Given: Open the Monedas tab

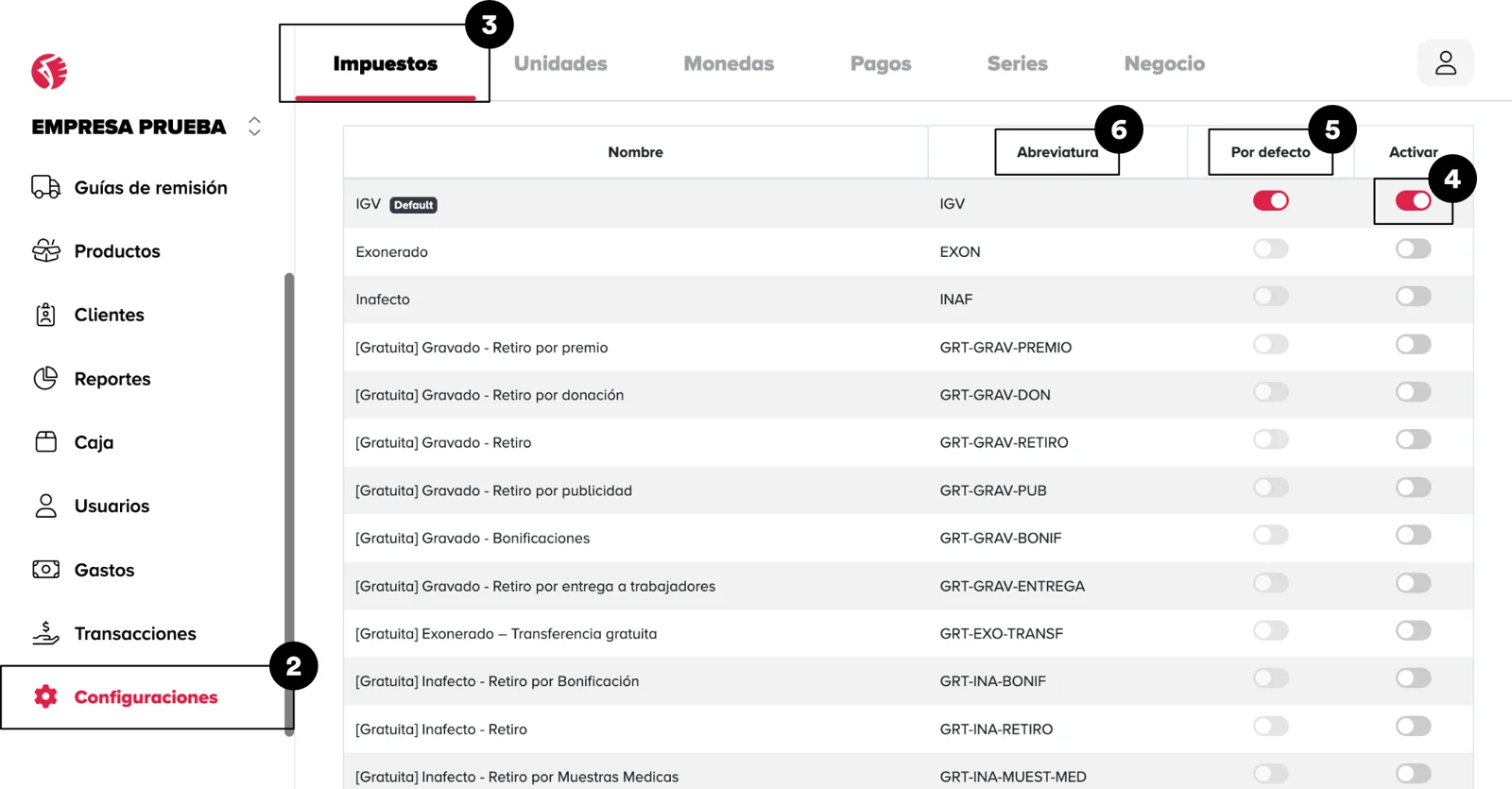Looking at the screenshot, I should click(729, 63).
